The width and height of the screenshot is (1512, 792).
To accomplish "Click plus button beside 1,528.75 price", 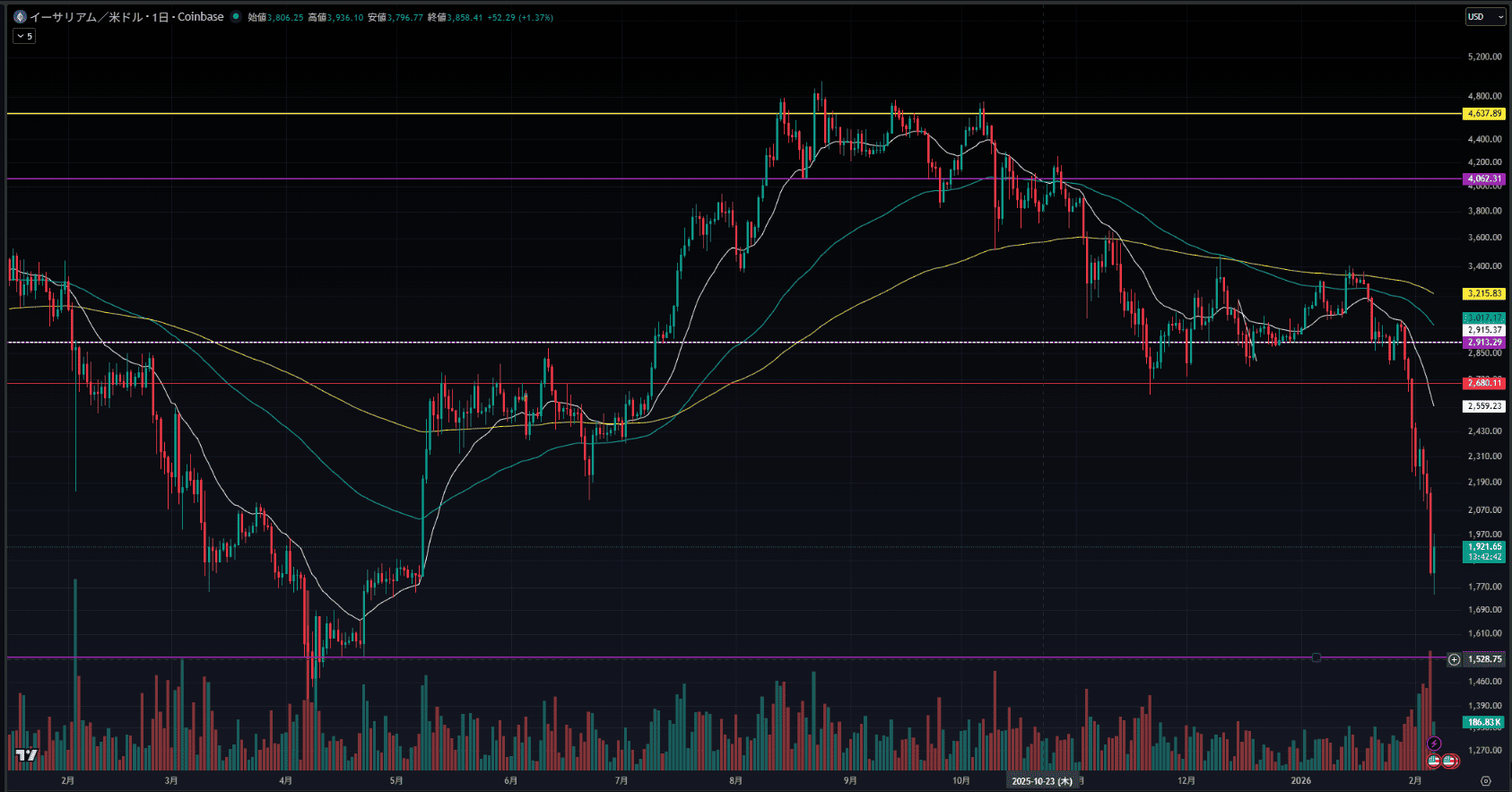I will tap(1455, 659).
